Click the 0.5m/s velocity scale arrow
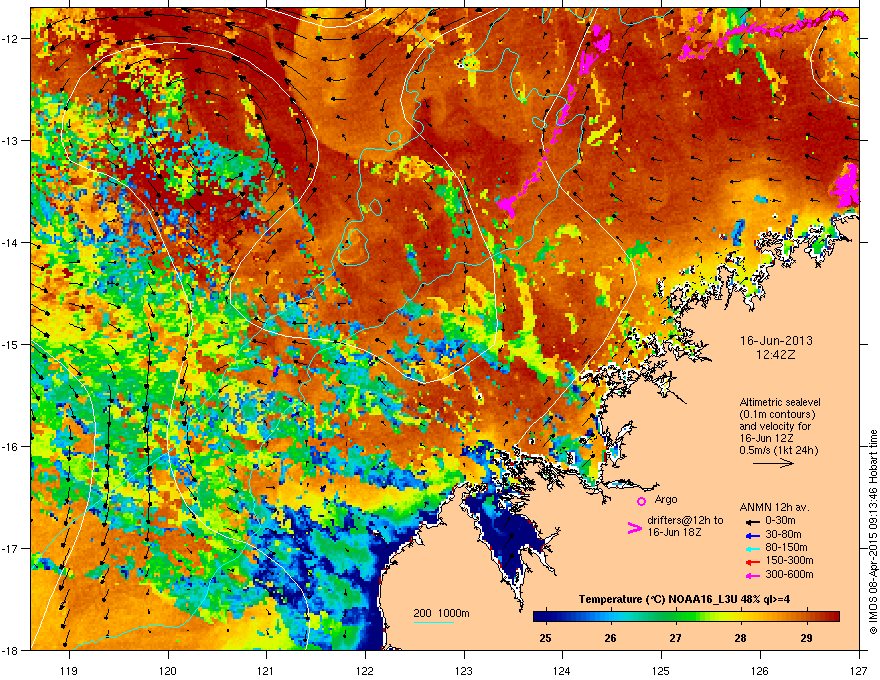Screen dimensions: 880x680 tap(773, 463)
